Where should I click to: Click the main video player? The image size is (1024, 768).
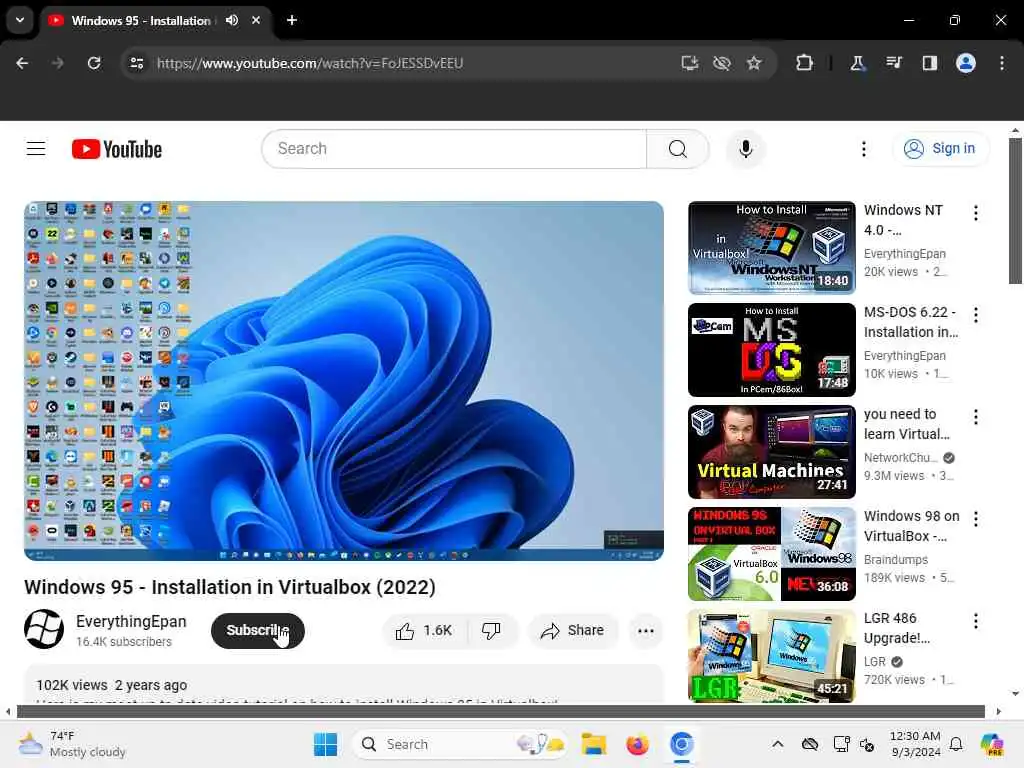[x=344, y=381]
